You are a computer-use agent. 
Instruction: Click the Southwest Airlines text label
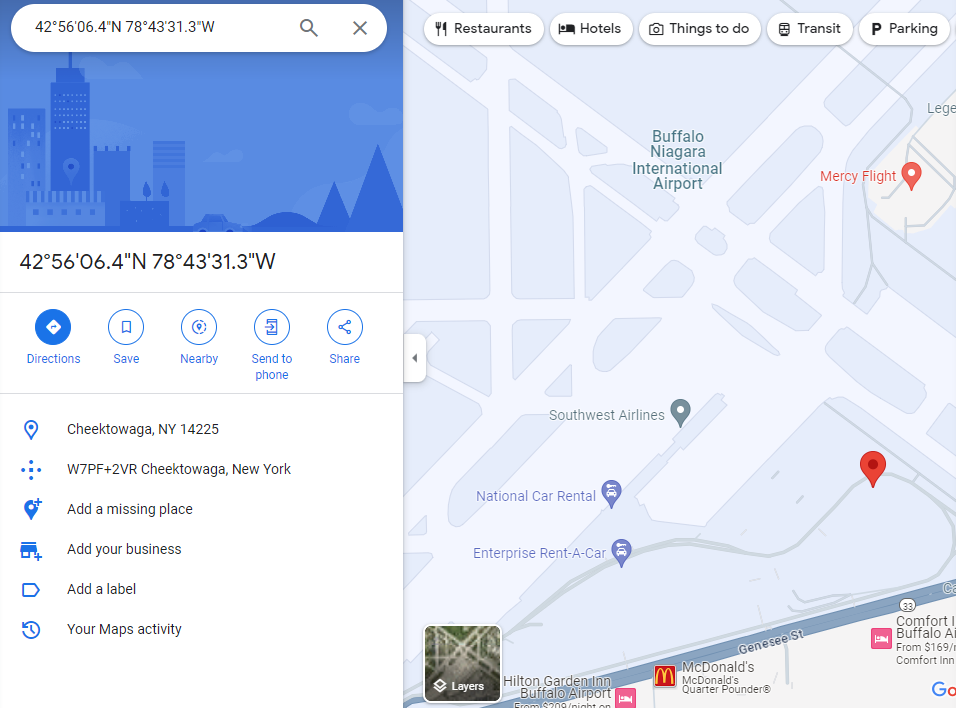click(607, 415)
